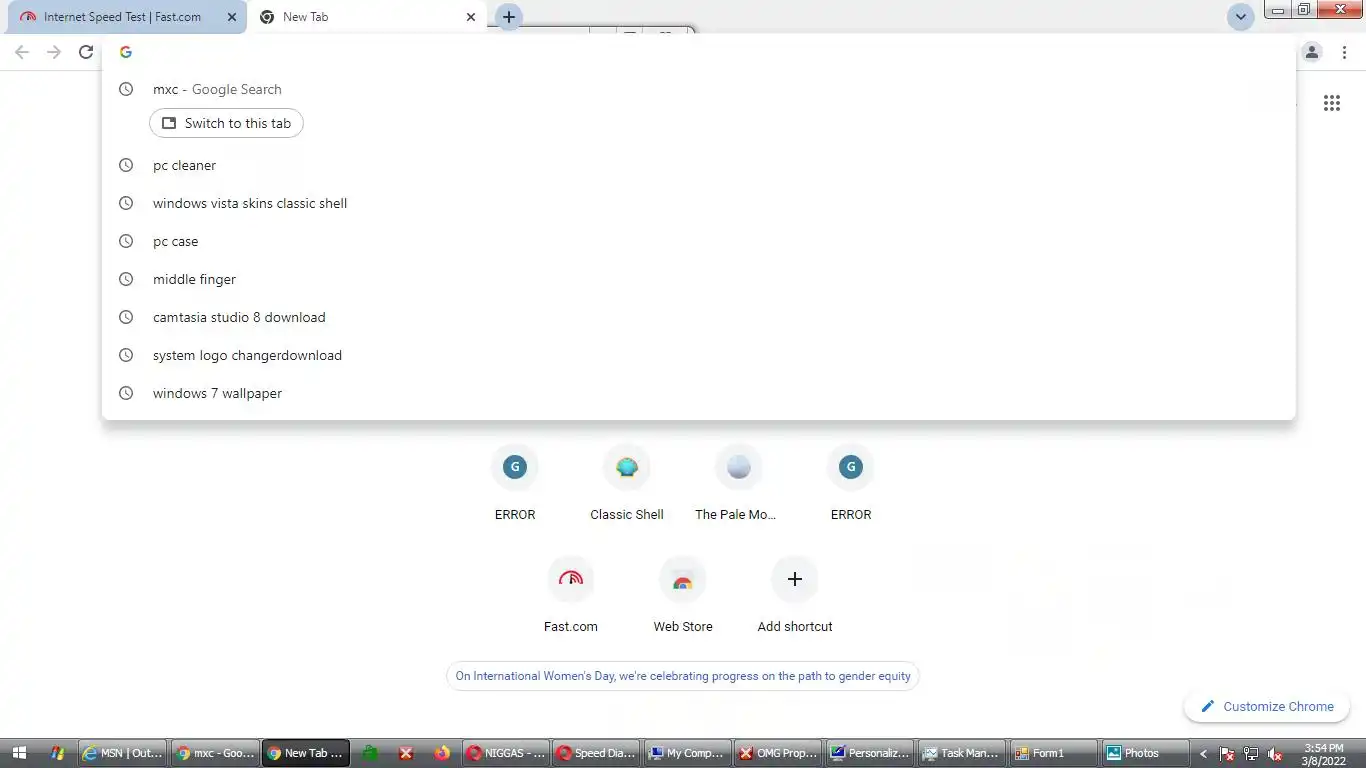This screenshot has height=768, width=1366.
Task: Open the first ERROR shortcut tile
Action: click(515, 483)
